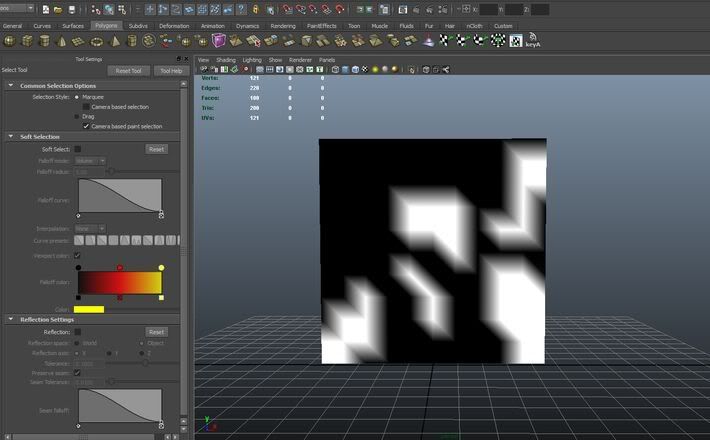Screen dimensions: 710x440
Task: Select the Drag selection style radio button
Action: point(78,116)
